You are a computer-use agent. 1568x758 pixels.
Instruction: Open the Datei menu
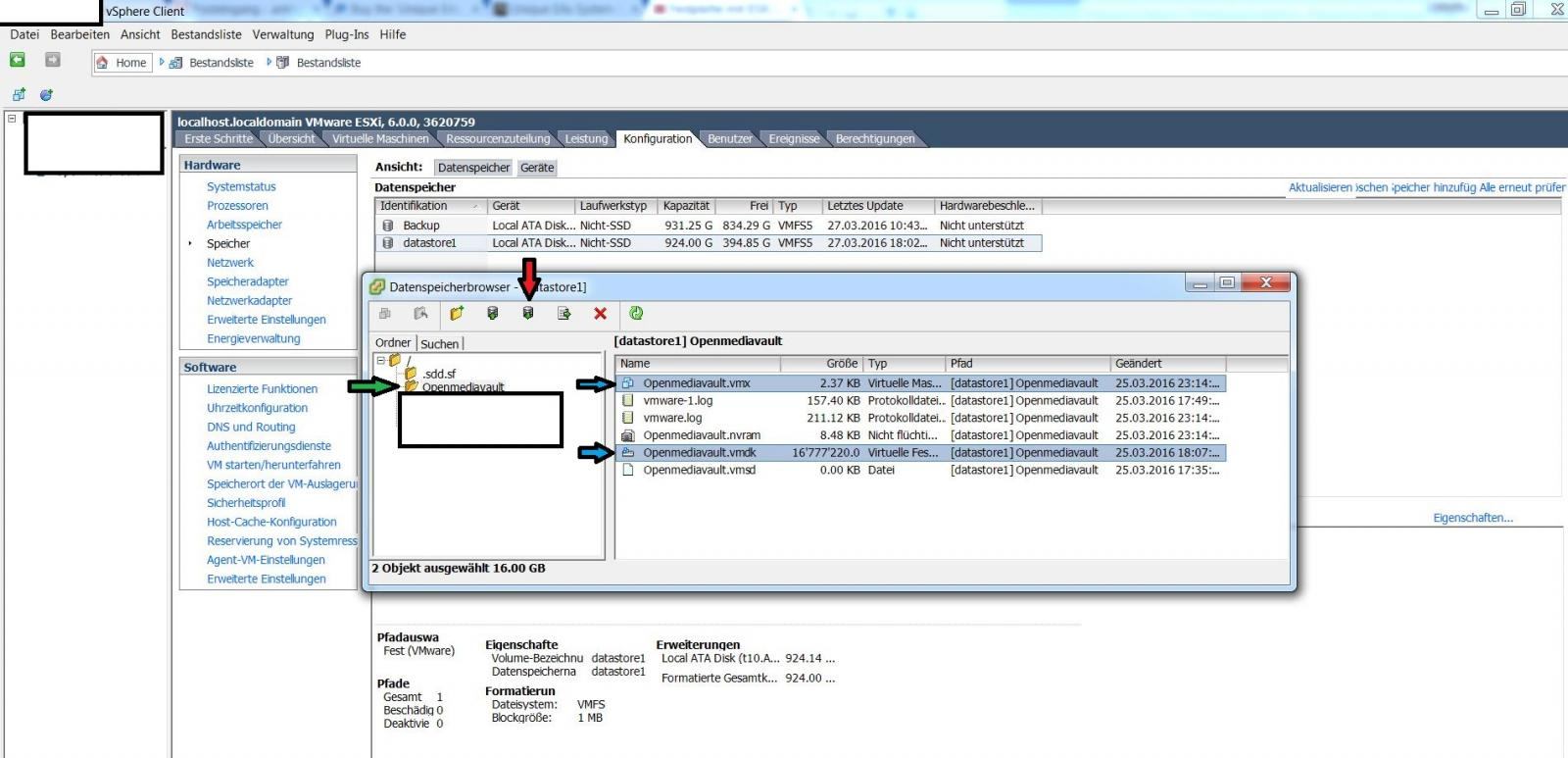tap(24, 34)
